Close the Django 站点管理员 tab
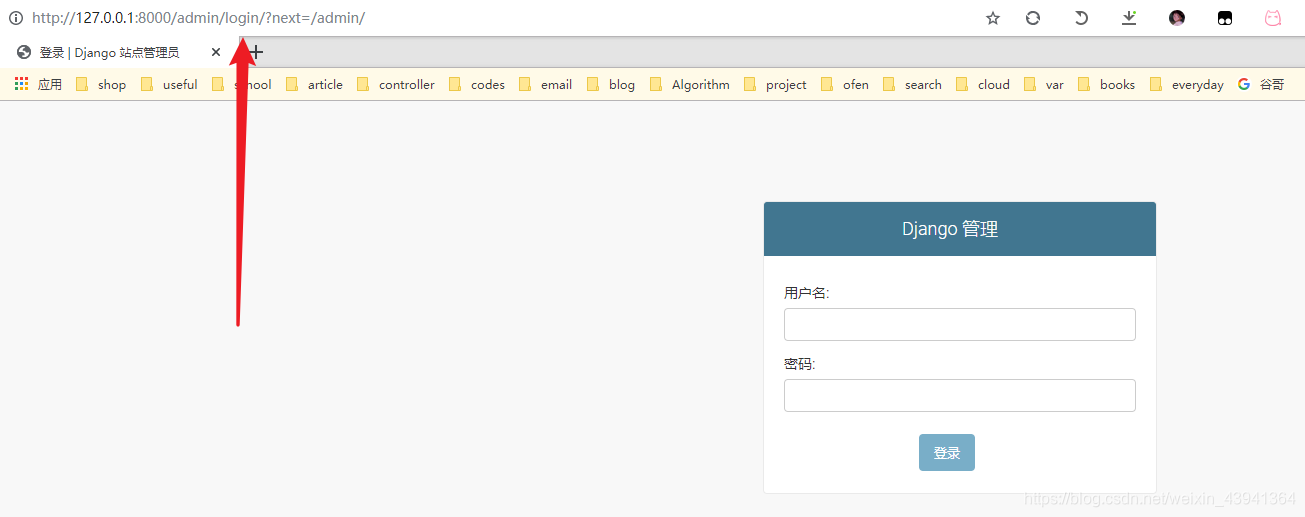 coord(215,52)
